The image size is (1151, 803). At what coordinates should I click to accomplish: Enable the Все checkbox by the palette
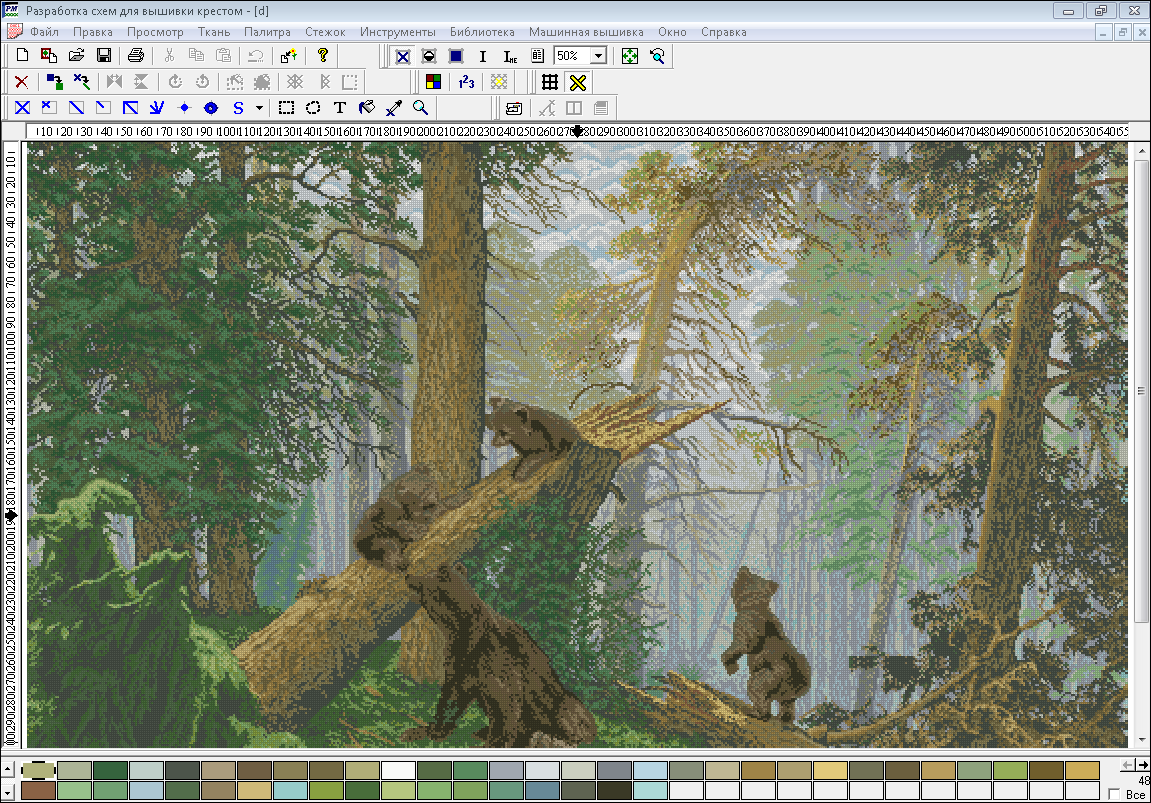coord(1115,794)
